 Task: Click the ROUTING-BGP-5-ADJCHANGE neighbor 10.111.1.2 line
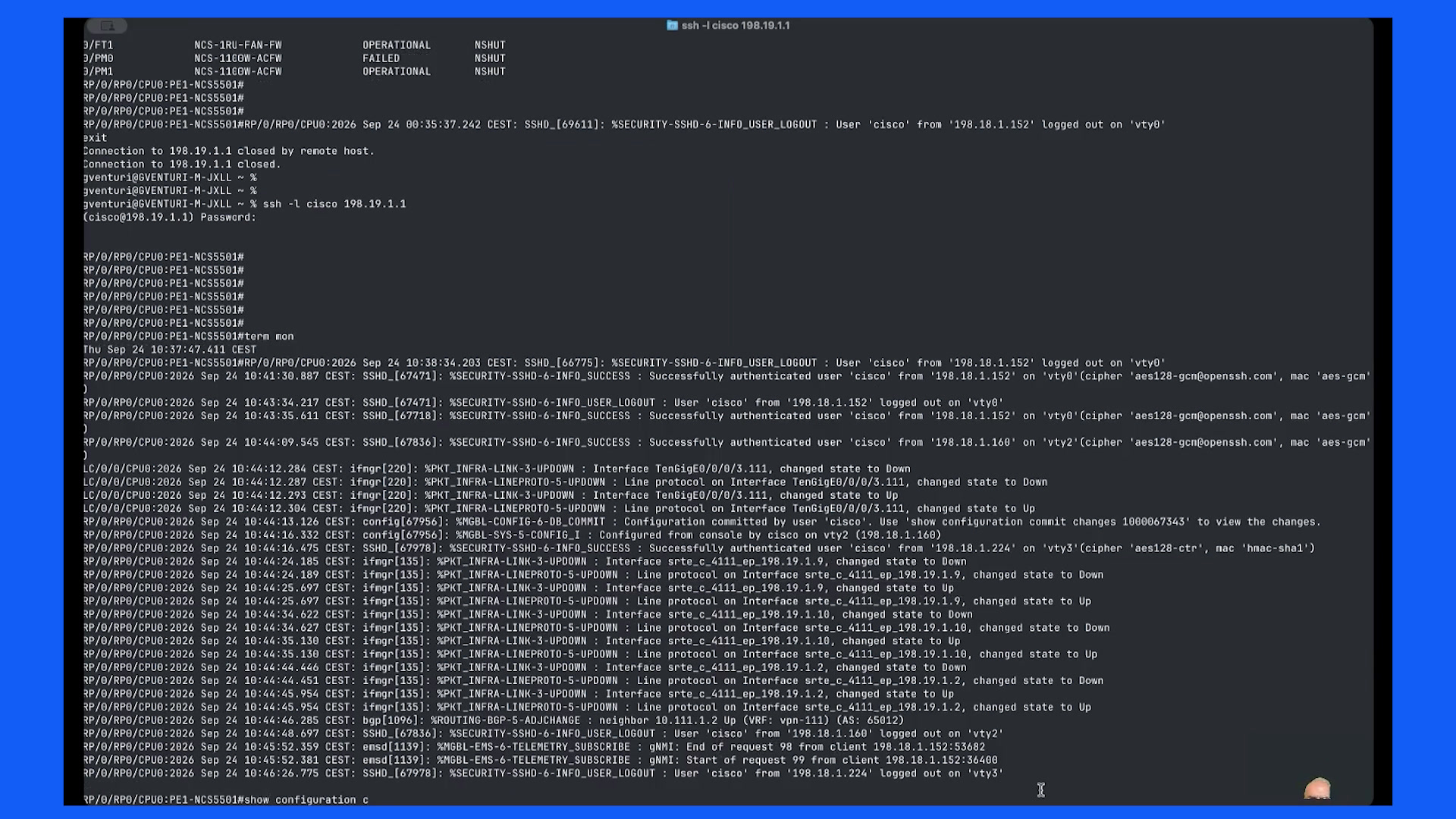(x=494, y=720)
